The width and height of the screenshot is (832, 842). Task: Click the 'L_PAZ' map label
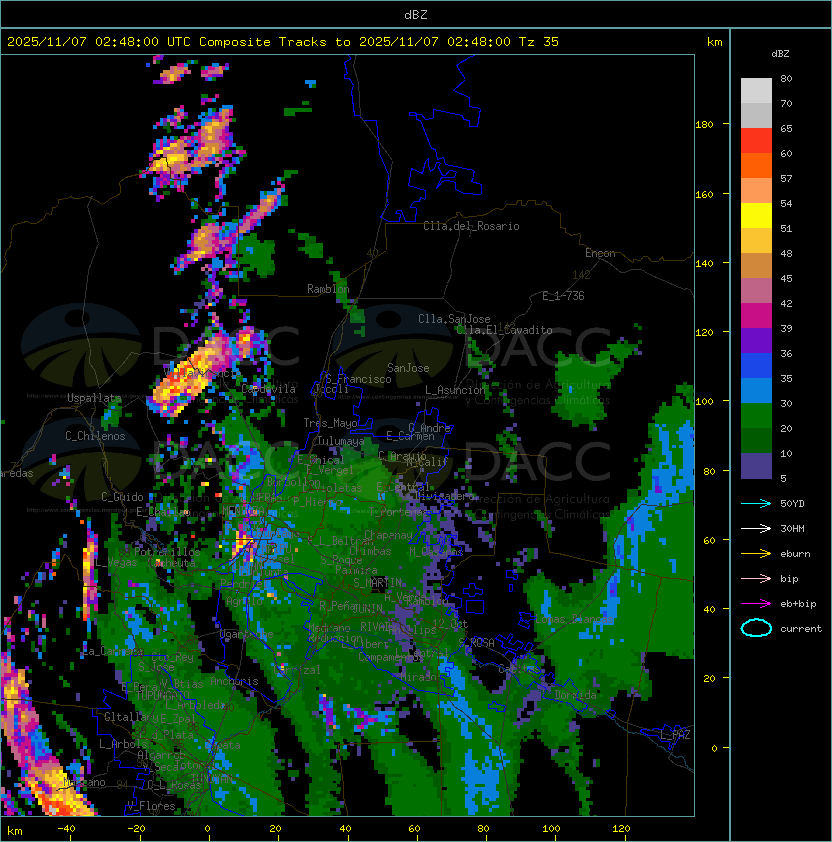(675, 735)
